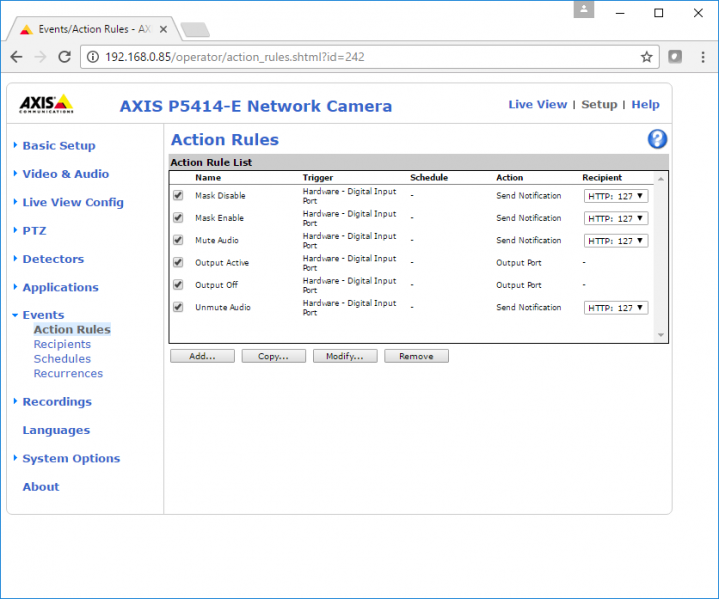Toggle the Unmute Audio rule checkbox

[178, 307]
